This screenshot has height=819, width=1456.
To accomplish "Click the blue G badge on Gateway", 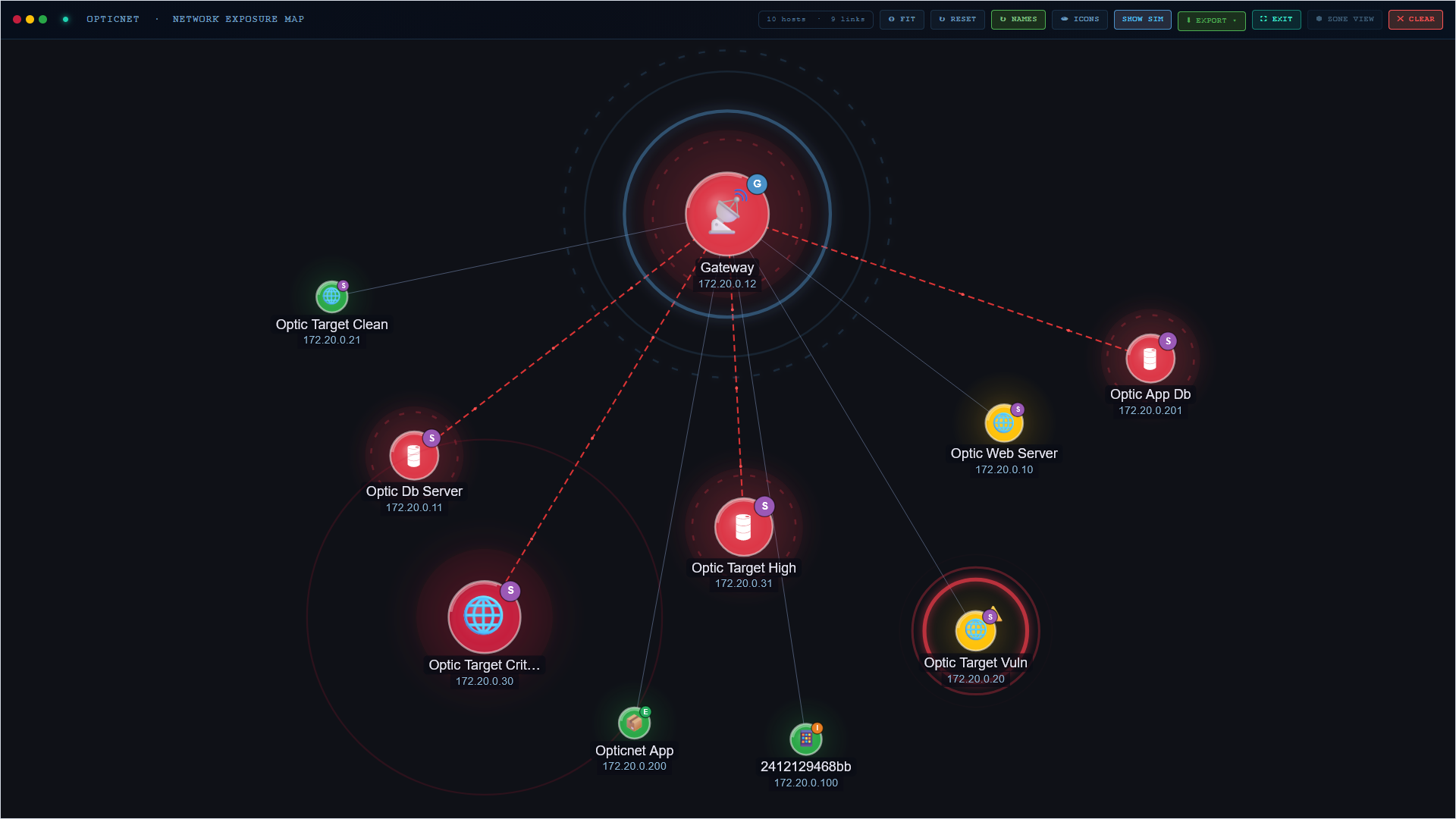I will 757,184.
